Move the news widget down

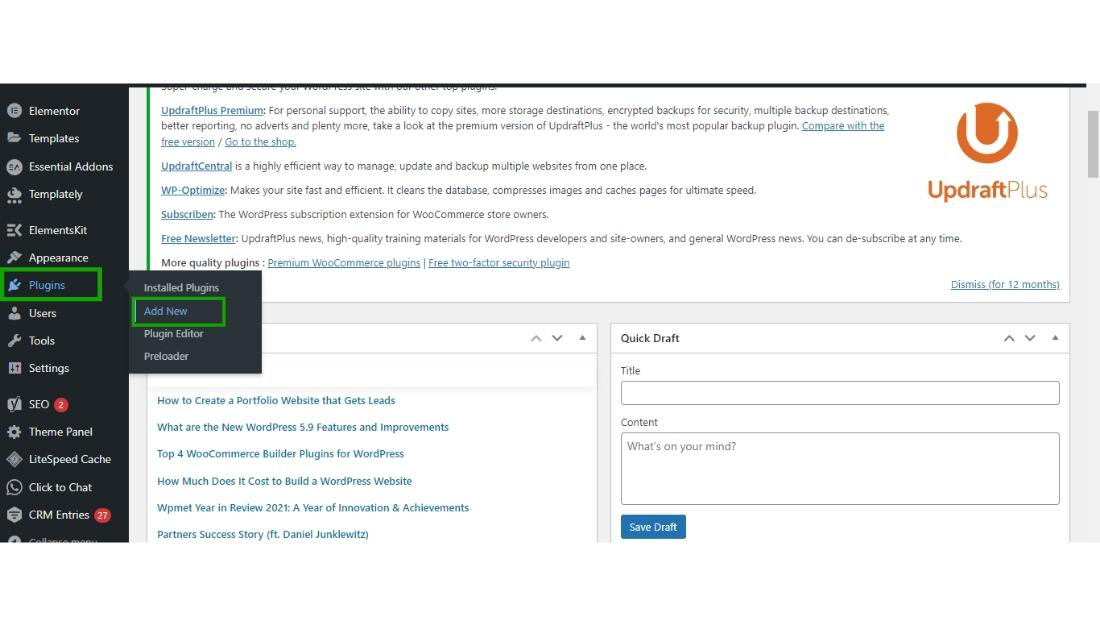point(557,338)
